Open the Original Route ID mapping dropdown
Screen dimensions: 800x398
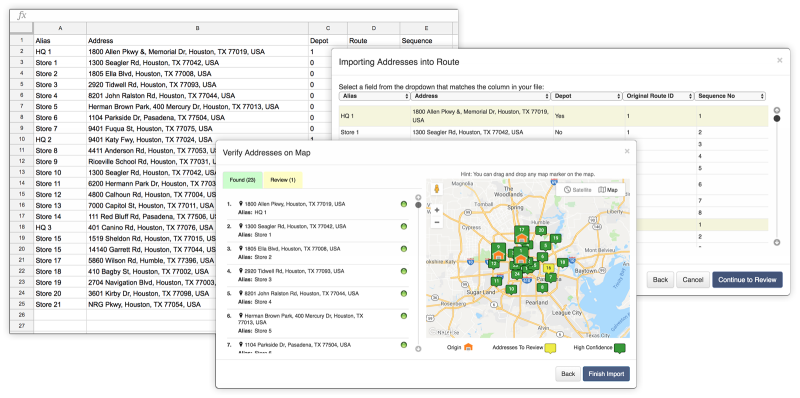tap(658, 96)
